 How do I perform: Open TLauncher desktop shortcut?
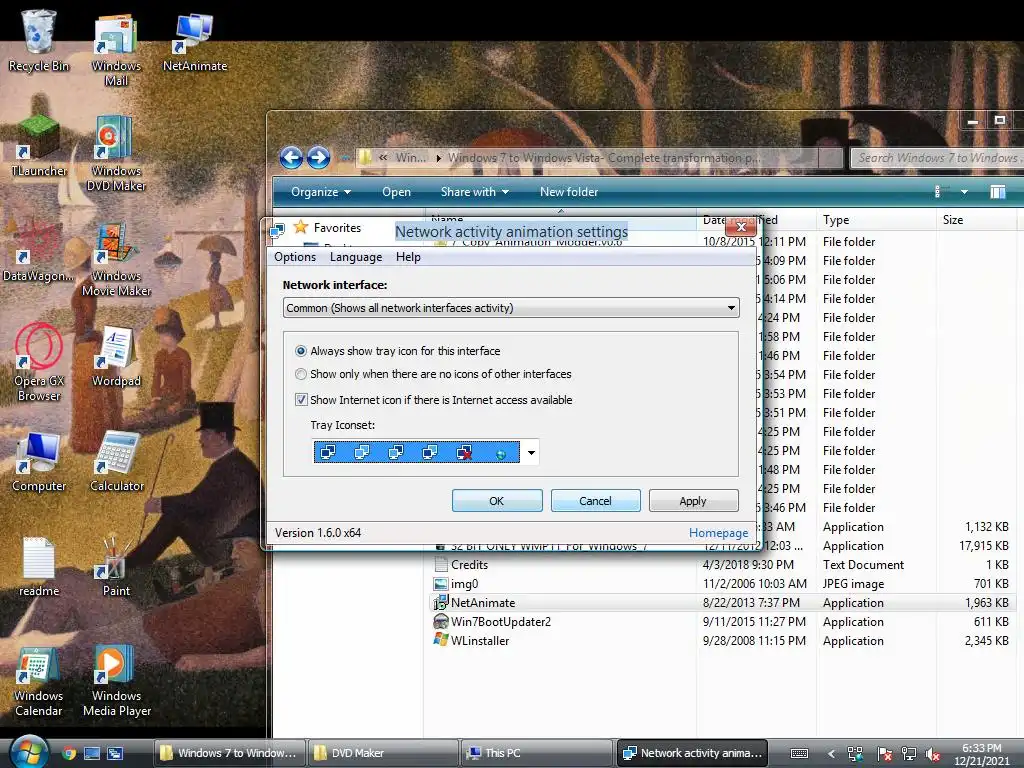[39, 146]
